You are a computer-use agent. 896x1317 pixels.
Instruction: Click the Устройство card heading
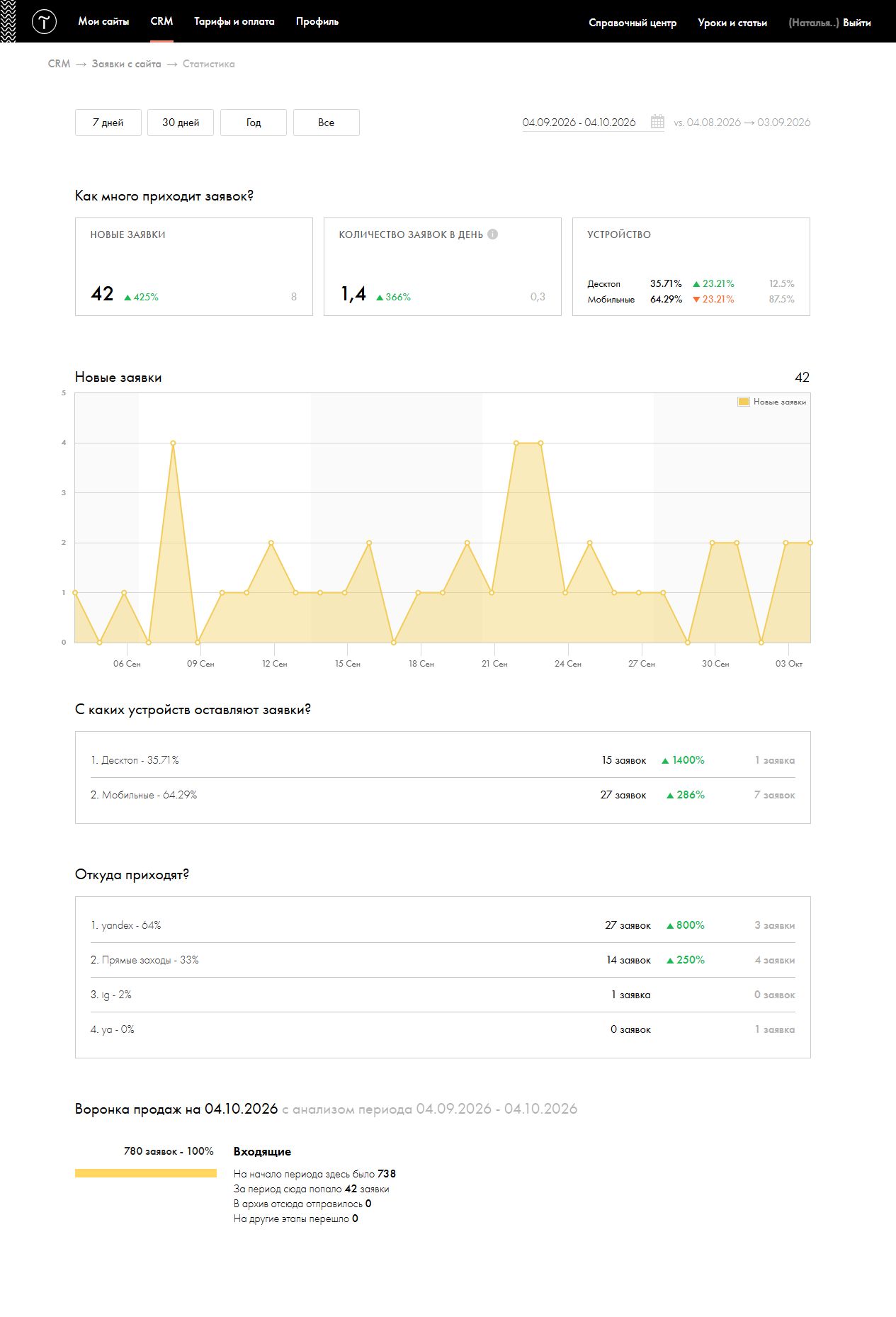(x=619, y=234)
